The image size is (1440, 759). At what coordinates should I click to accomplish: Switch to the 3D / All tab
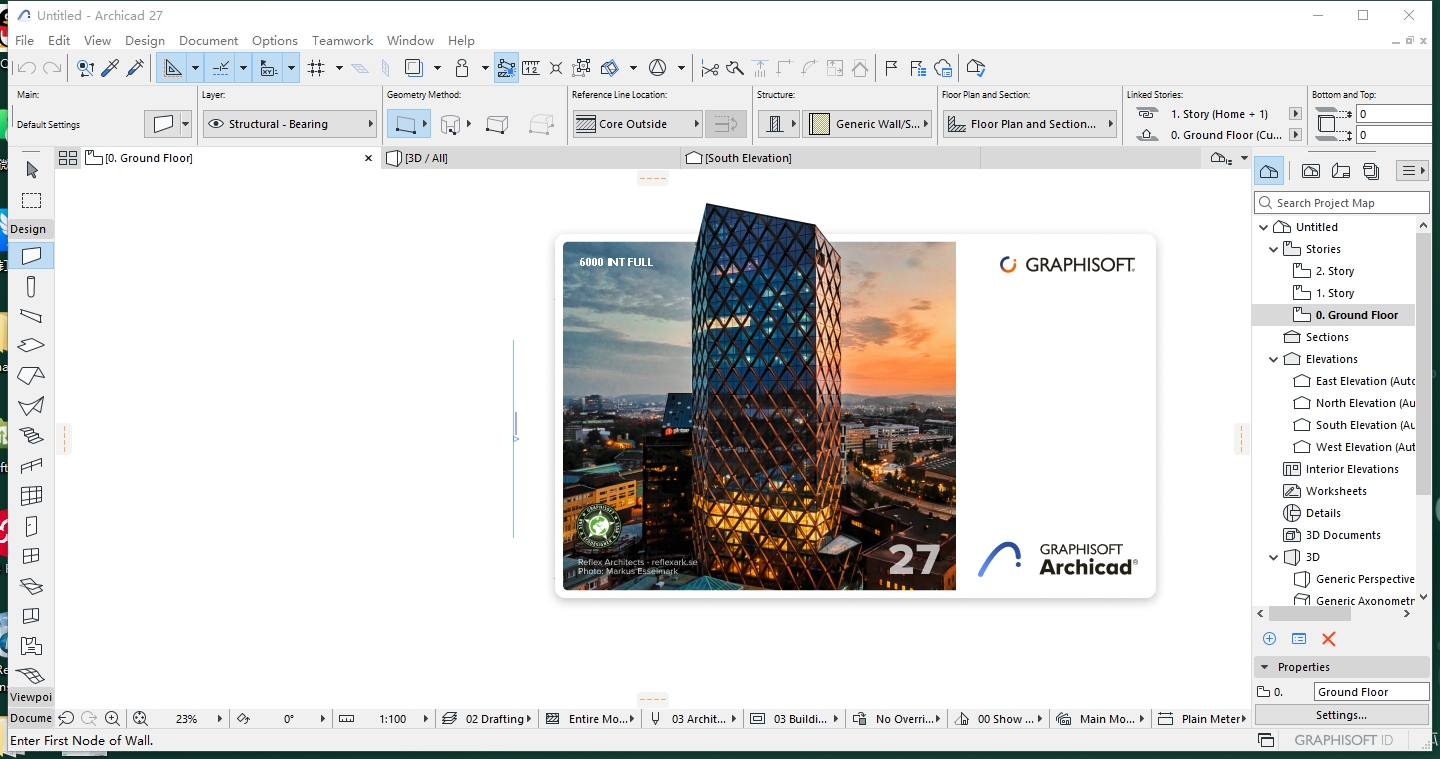click(x=531, y=158)
